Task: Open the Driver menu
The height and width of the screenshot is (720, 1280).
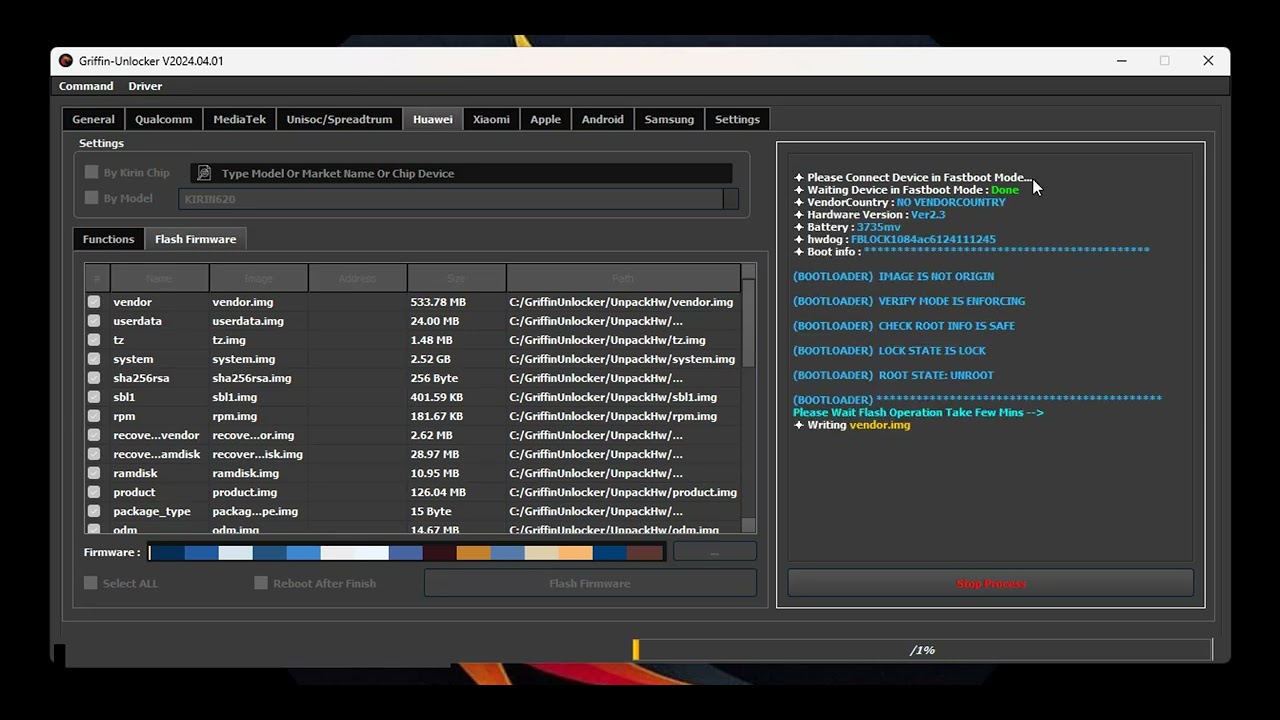Action: (145, 86)
